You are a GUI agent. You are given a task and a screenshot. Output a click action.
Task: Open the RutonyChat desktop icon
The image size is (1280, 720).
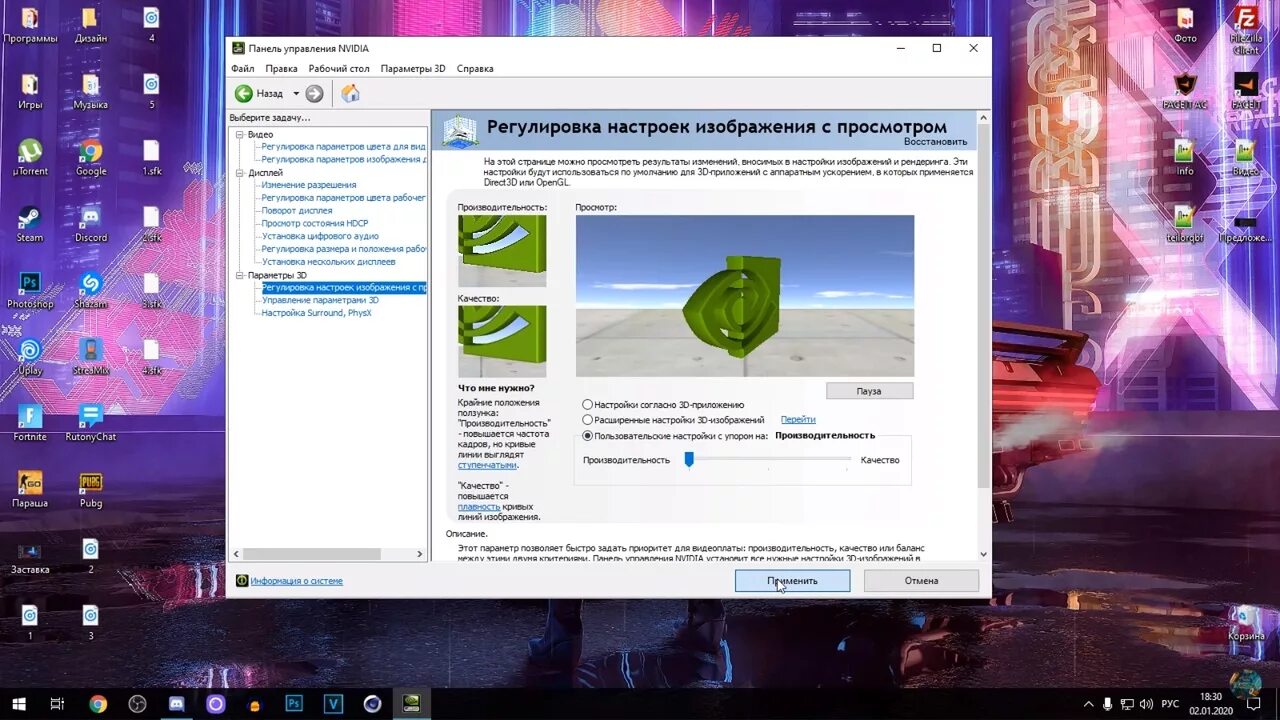coord(91,423)
